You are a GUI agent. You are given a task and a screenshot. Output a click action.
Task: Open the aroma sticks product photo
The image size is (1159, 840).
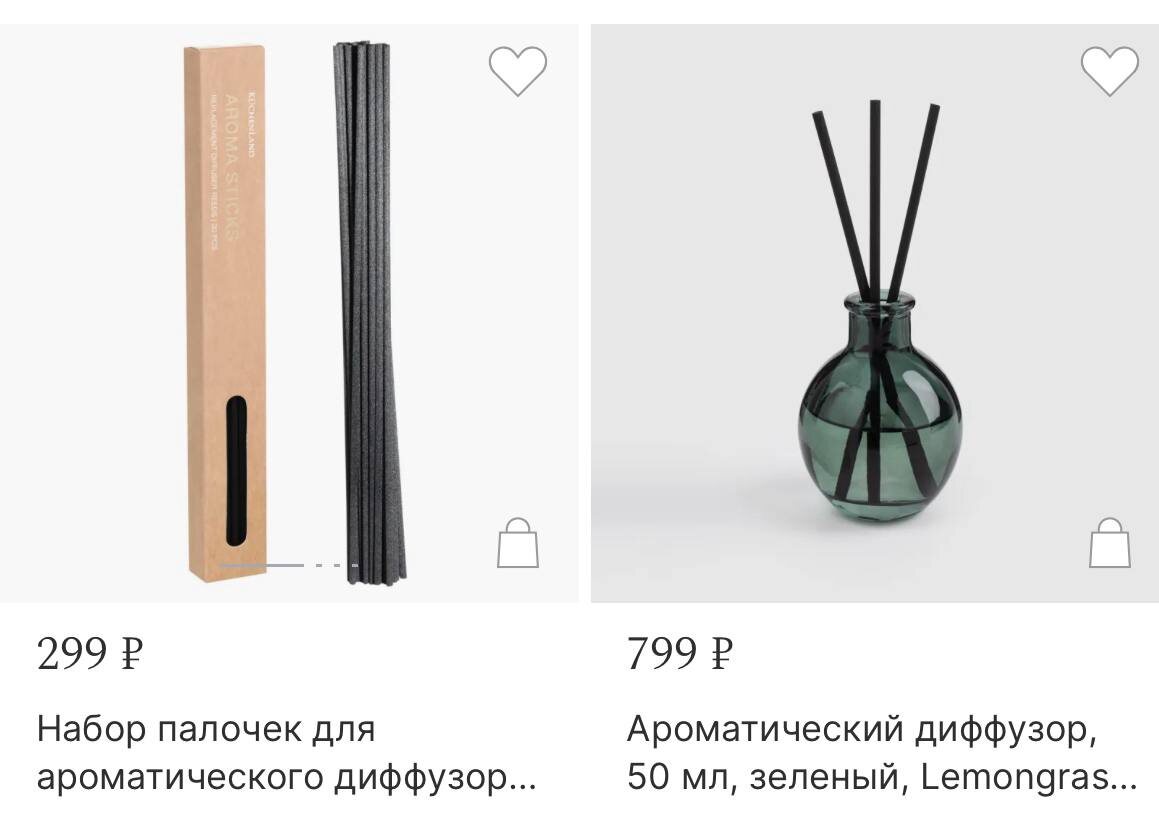point(289,314)
